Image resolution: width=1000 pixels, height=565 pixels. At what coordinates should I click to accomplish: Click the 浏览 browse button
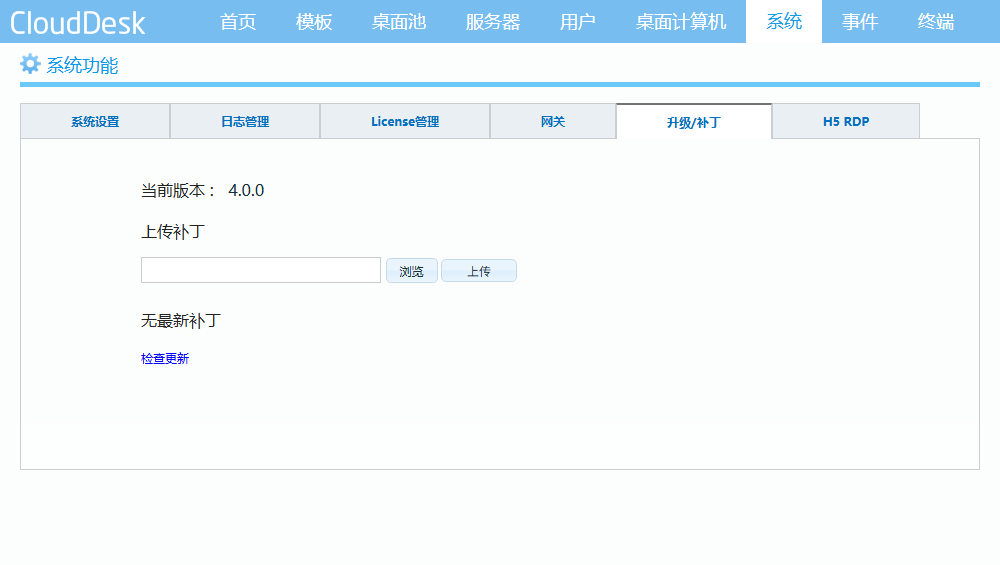pyautogui.click(x=412, y=271)
